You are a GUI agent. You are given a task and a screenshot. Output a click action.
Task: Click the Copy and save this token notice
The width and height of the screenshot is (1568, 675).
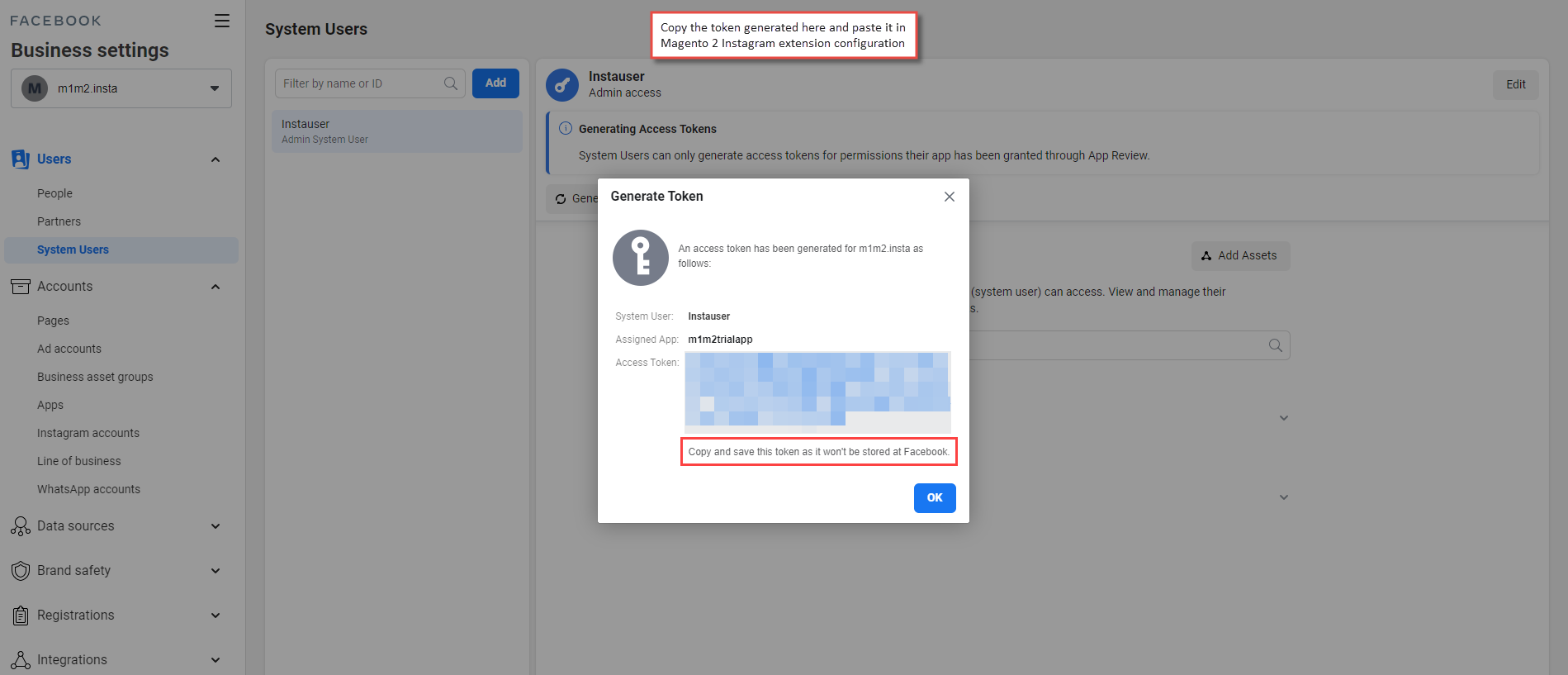coord(819,452)
